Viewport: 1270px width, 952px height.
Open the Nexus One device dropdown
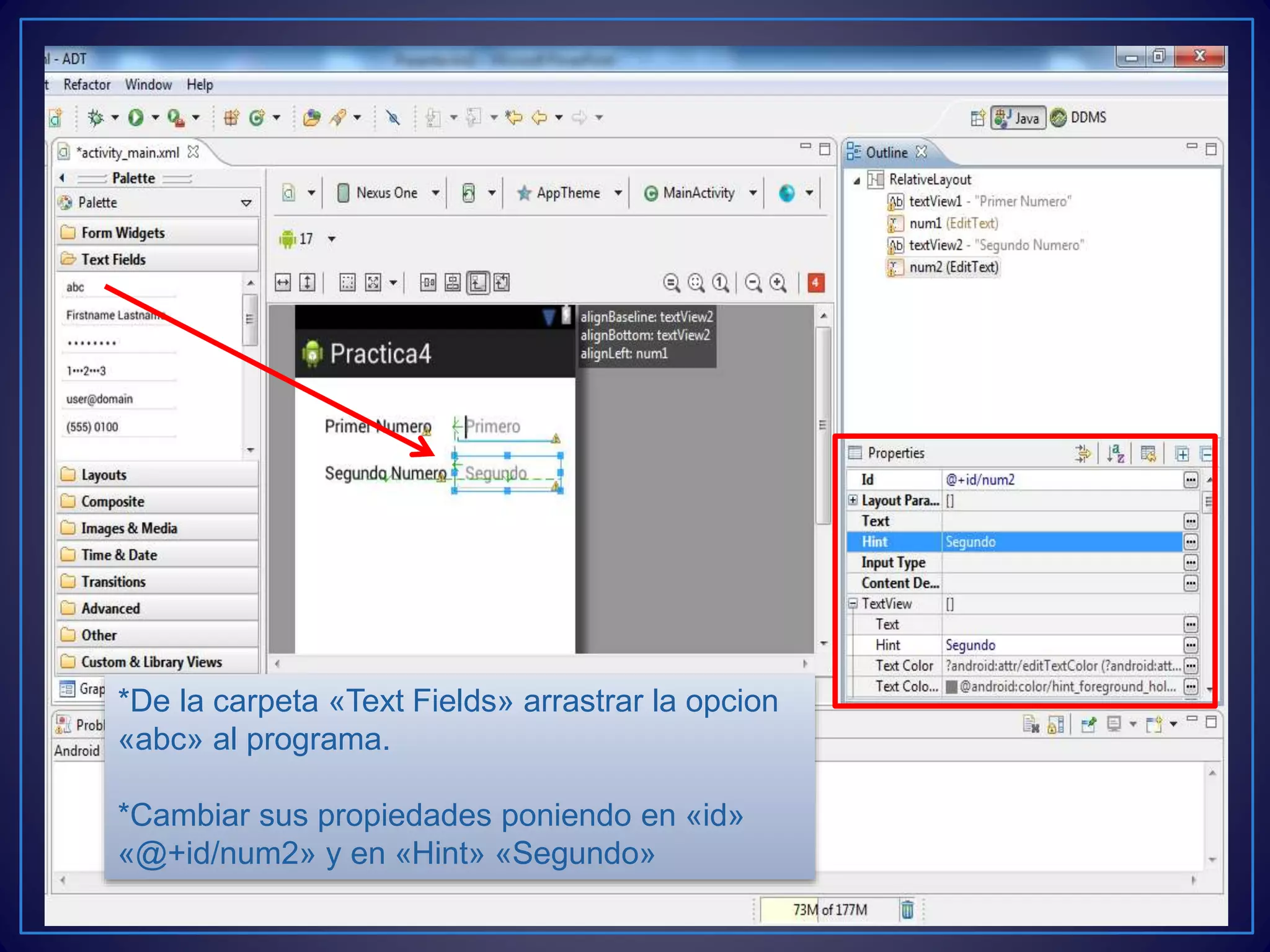(388, 193)
